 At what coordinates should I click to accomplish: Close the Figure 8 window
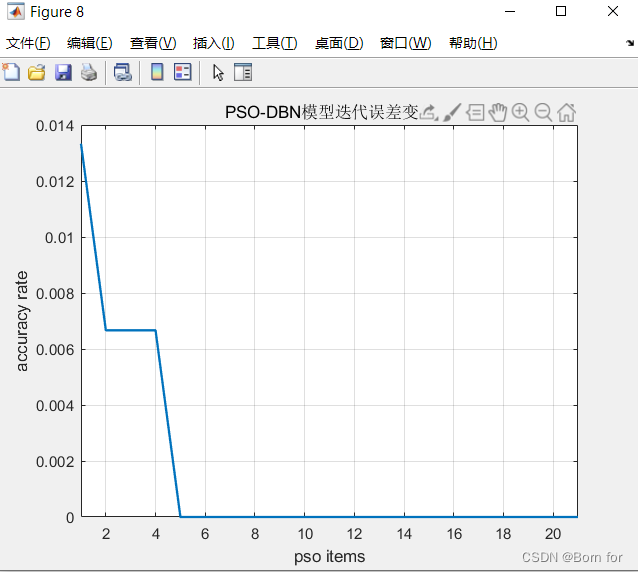tap(613, 11)
